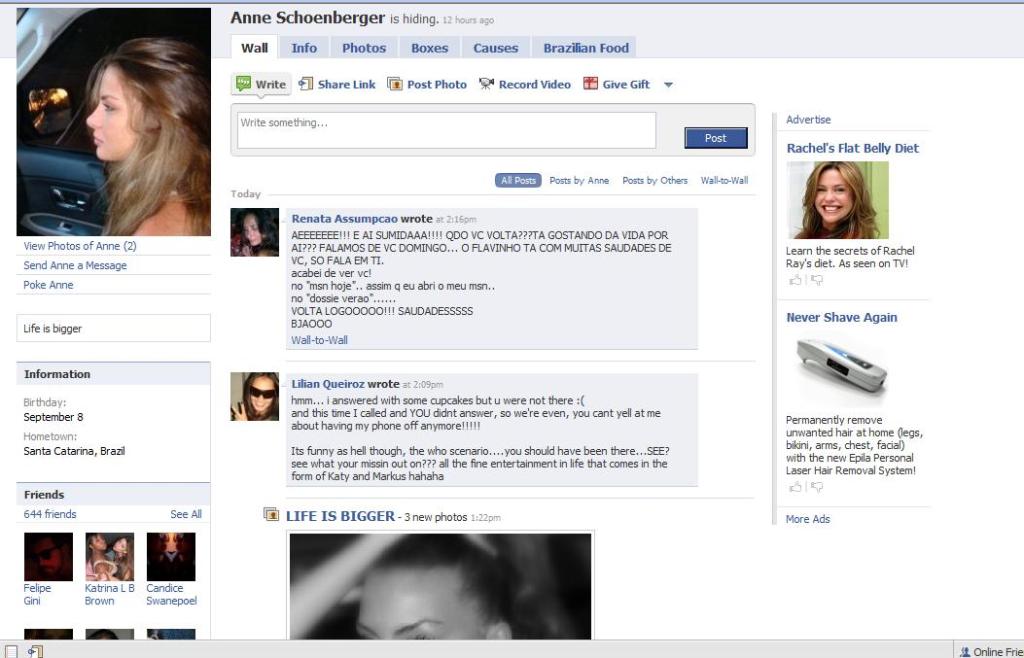The image size is (1024, 658).
Task: Click the See All friends link
Action: [x=186, y=514]
